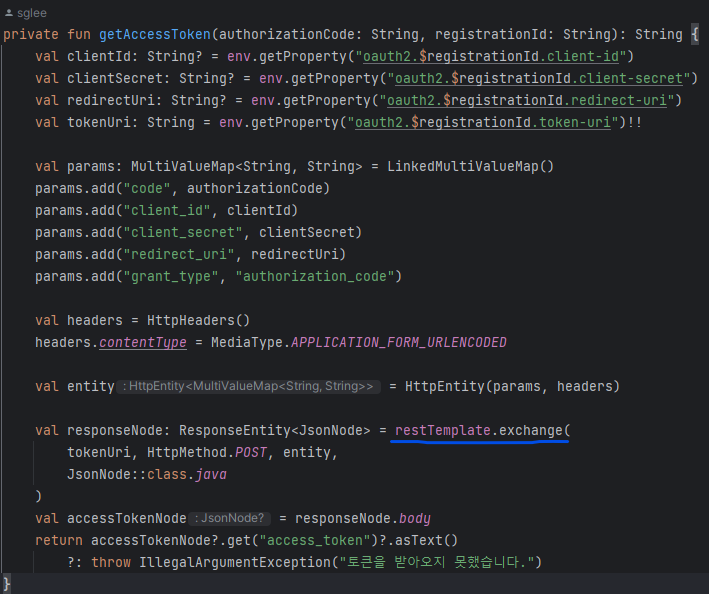Click the "oauth2.$registrationId.token-uri" property string
The height and width of the screenshot is (594, 709).
point(482,123)
